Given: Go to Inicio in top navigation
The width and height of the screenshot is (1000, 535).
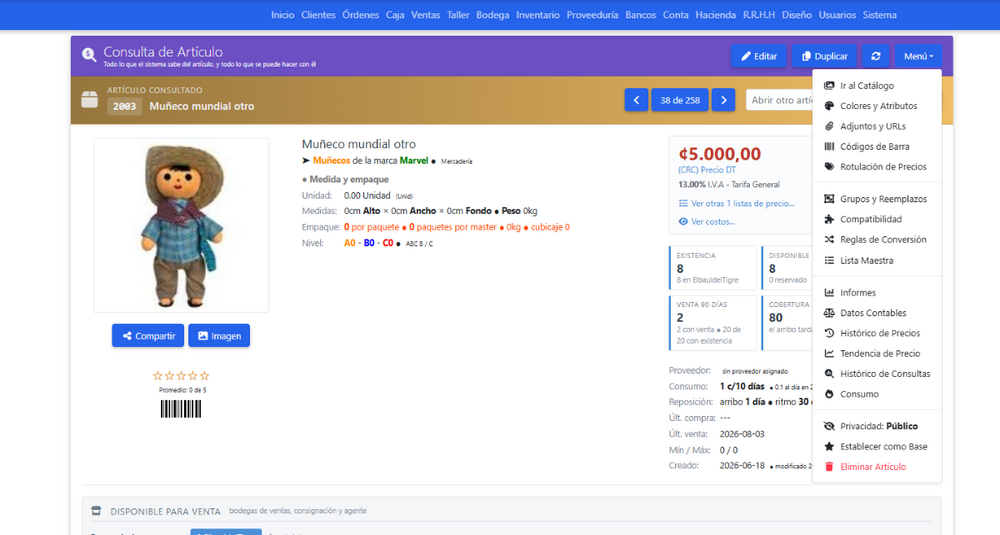Looking at the screenshot, I should tap(283, 15).
